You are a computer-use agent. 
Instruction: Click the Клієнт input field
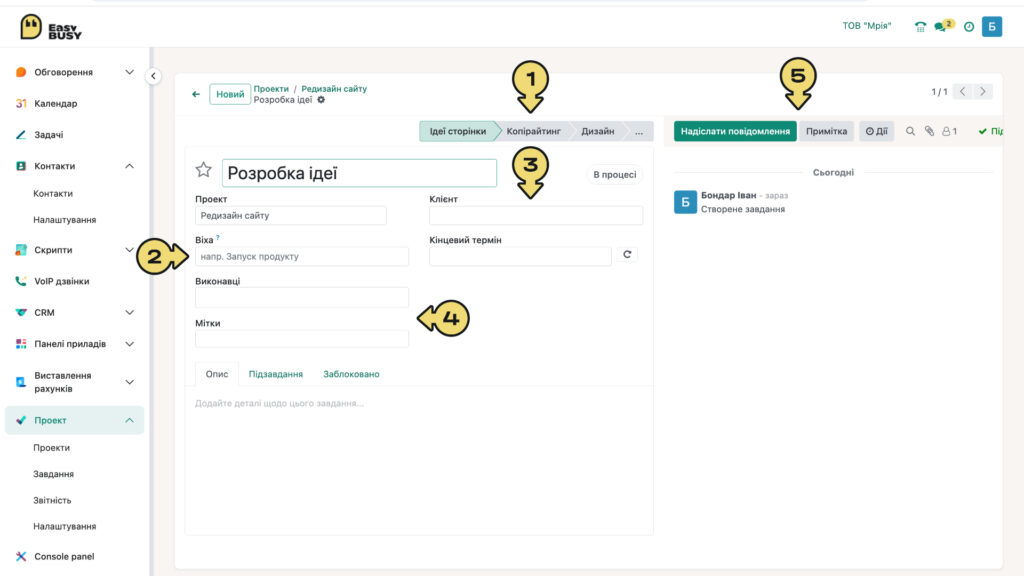536,216
